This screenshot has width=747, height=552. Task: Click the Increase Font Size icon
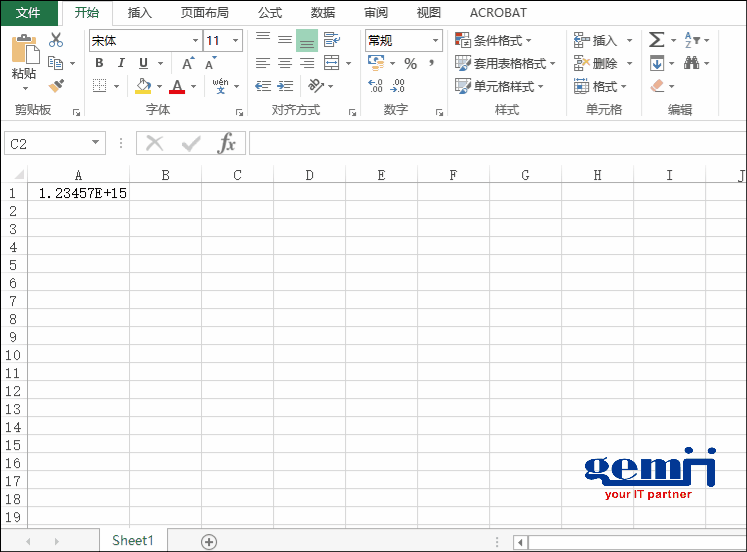pyautogui.click(x=187, y=63)
